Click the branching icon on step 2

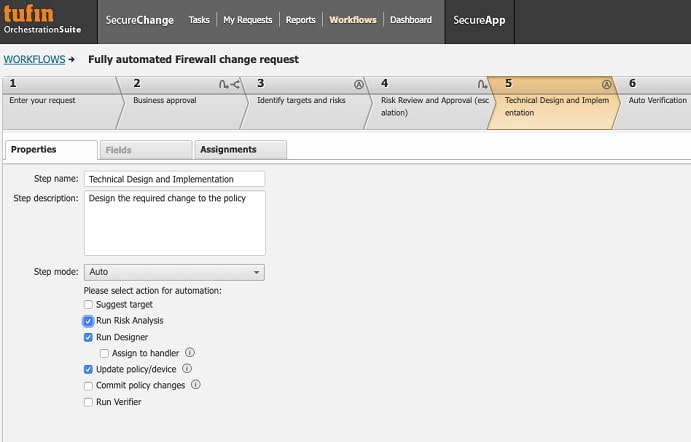235,84
